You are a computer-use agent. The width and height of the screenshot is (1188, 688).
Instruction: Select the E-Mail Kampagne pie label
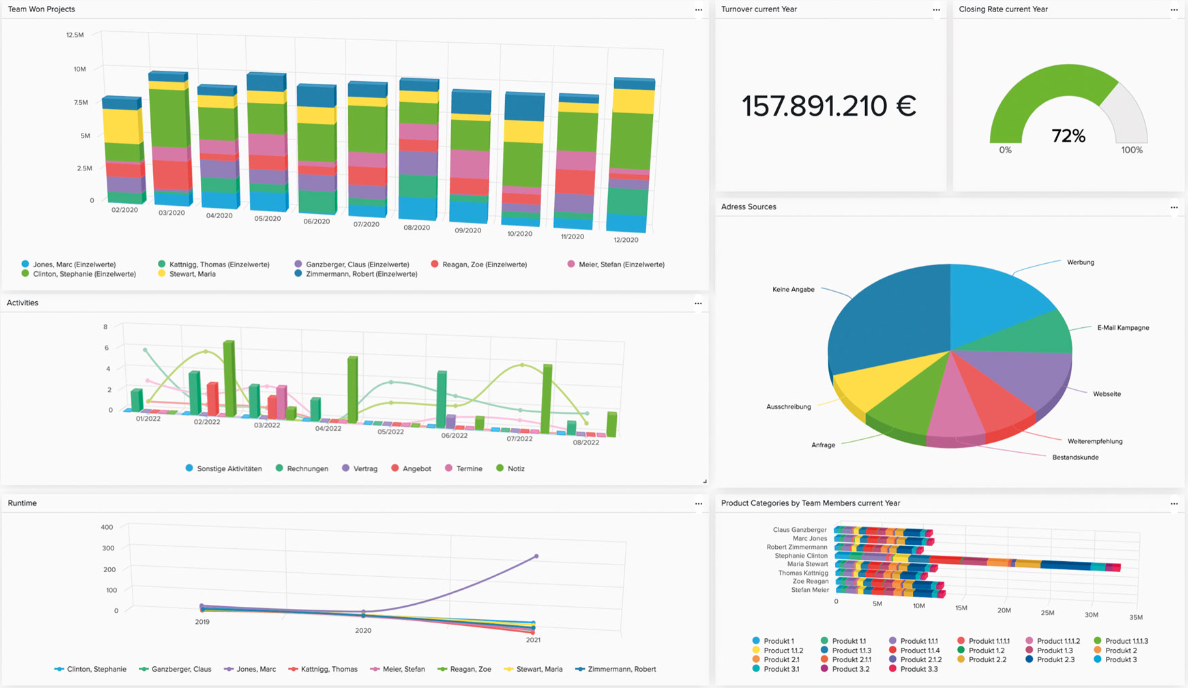point(1123,328)
